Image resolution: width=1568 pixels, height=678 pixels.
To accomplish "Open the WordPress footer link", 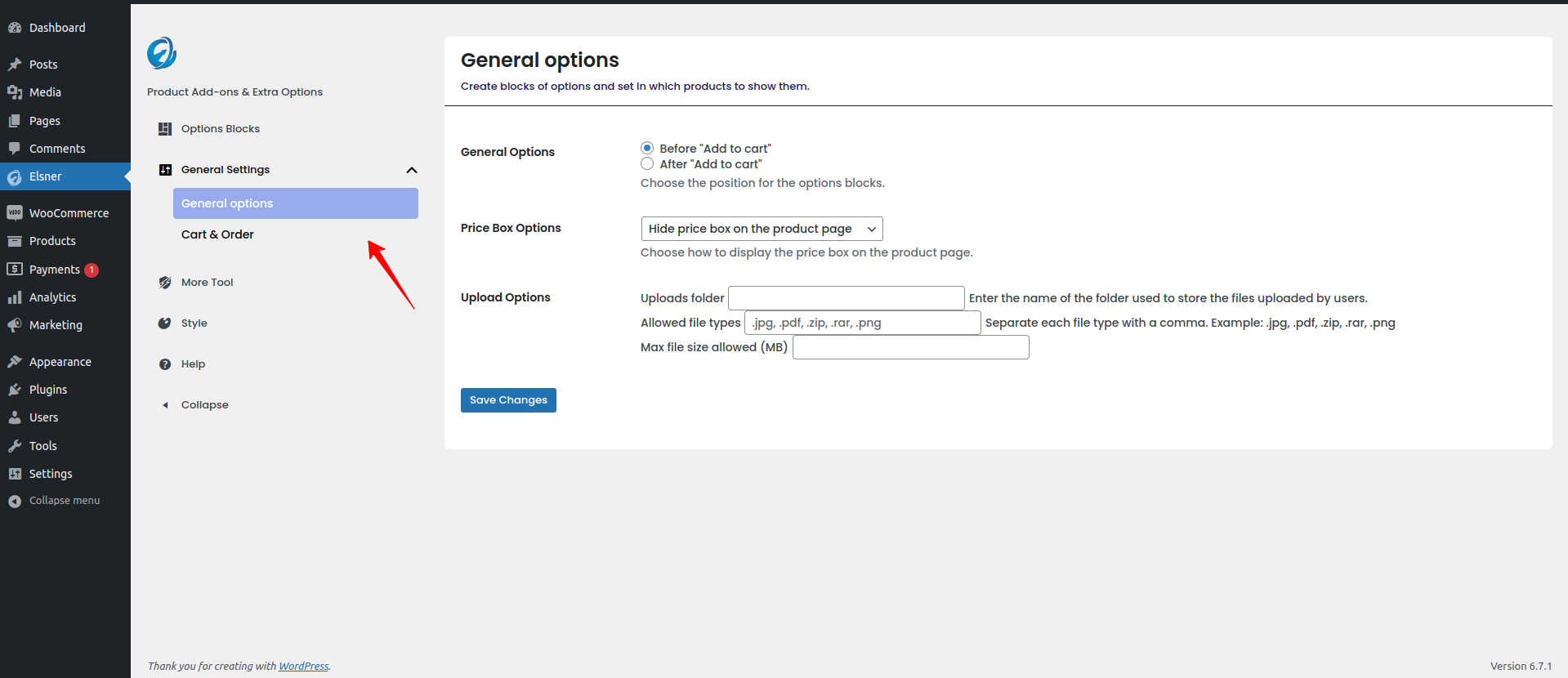I will pyautogui.click(x=303, y=667).
